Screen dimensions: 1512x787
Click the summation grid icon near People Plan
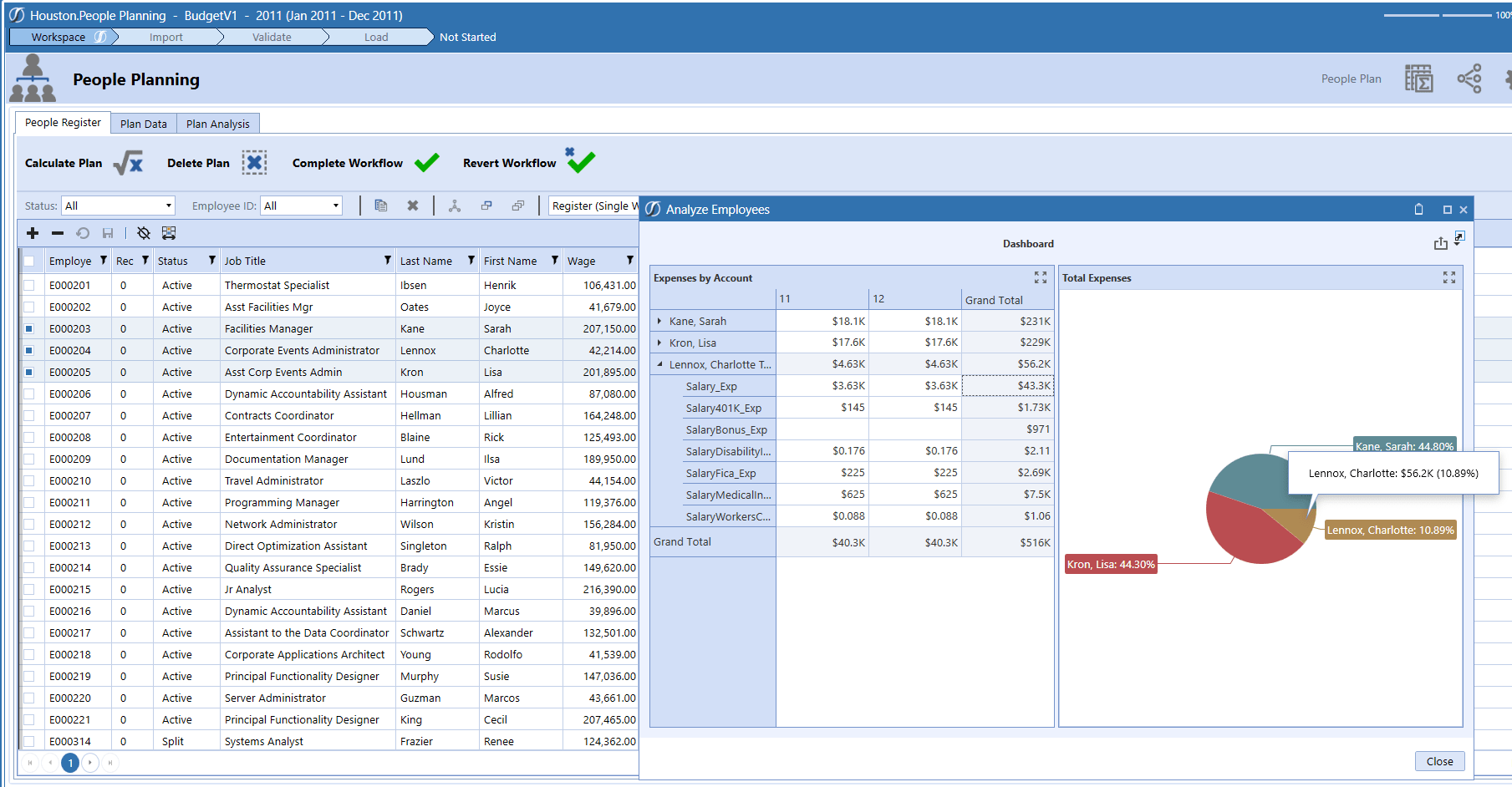coord(1418,78)
